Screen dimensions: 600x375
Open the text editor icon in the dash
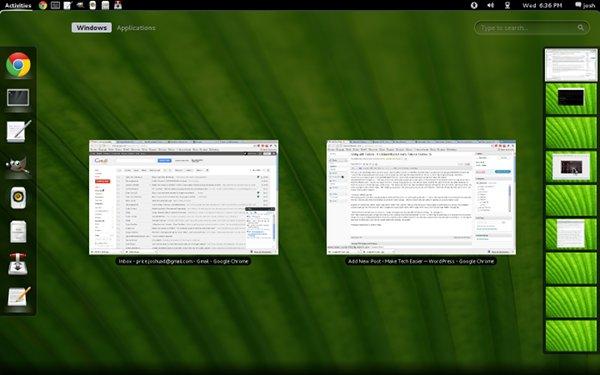[18, 131]
